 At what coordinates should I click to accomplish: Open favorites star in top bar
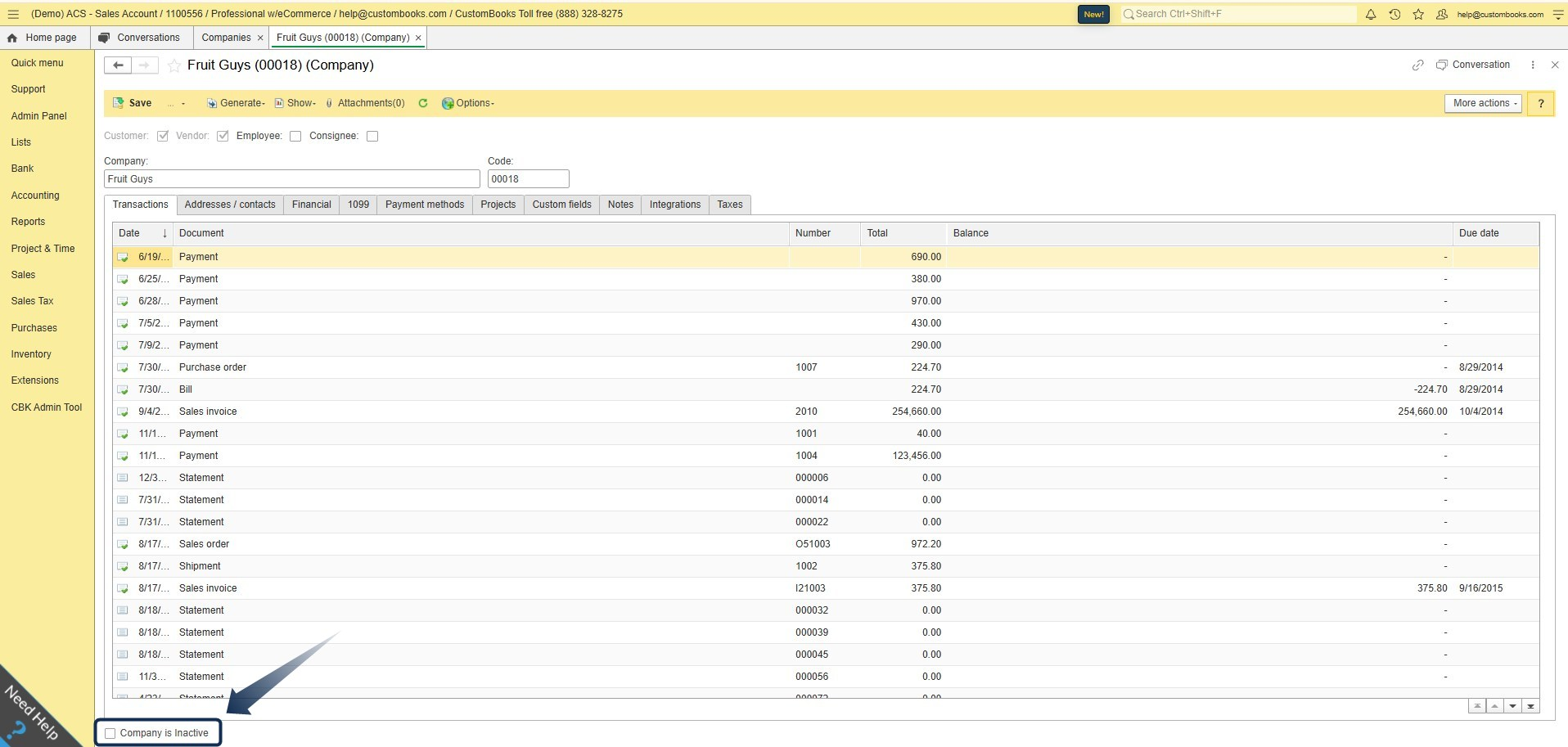point(1418,14)
